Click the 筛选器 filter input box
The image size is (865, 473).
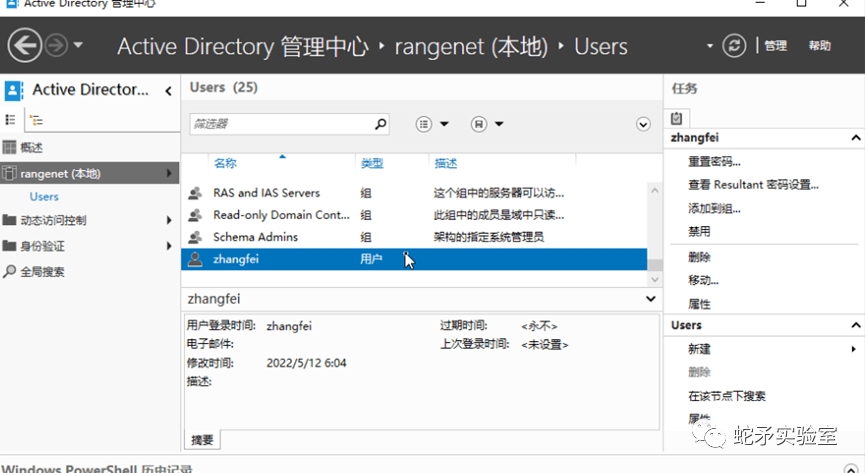pyautogui.click(x=281, y=124)
